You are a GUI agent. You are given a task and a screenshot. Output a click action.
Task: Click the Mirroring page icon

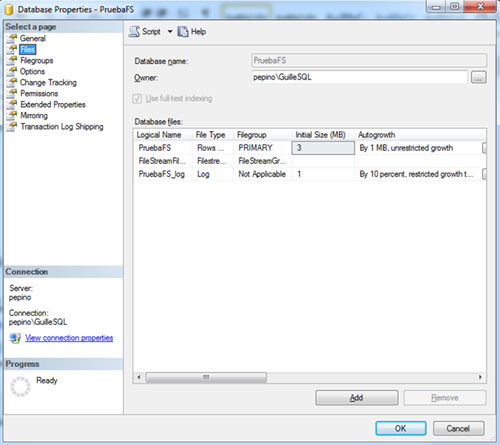12,115
